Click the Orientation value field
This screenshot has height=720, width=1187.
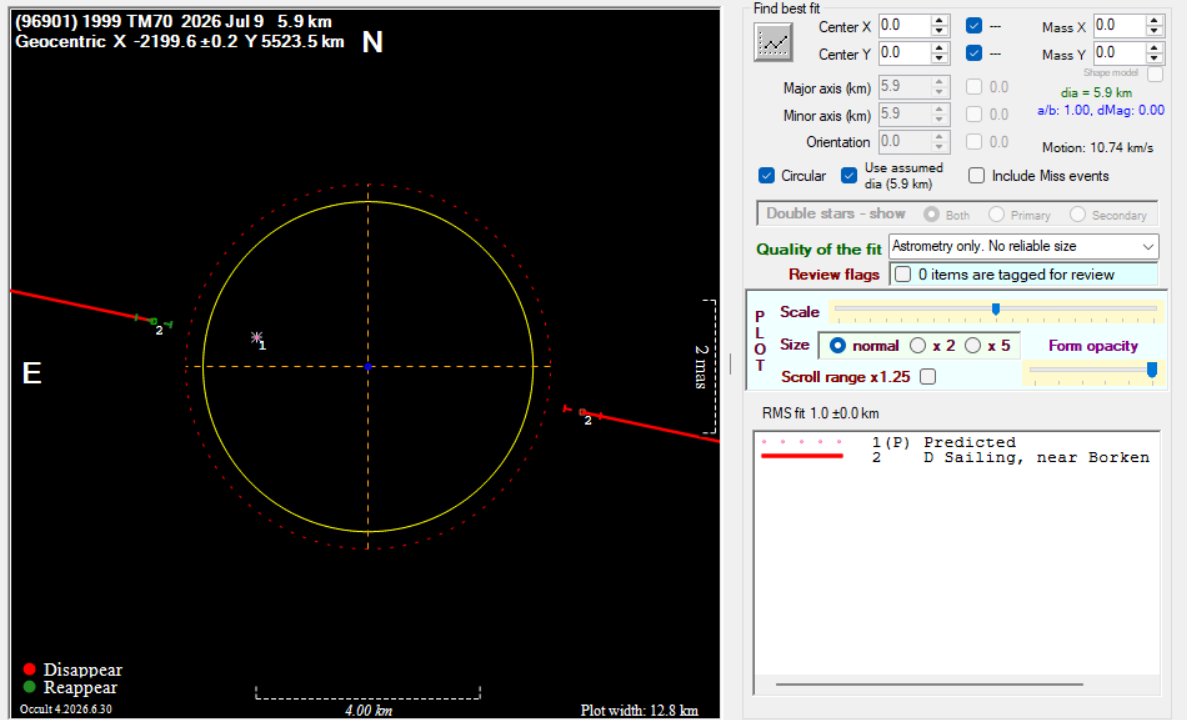[x=905, y=142]
